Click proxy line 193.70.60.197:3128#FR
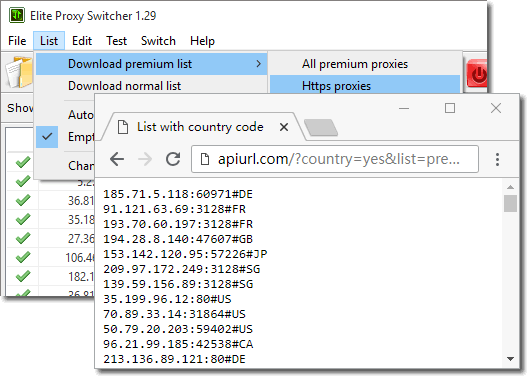 coord(178,224)
